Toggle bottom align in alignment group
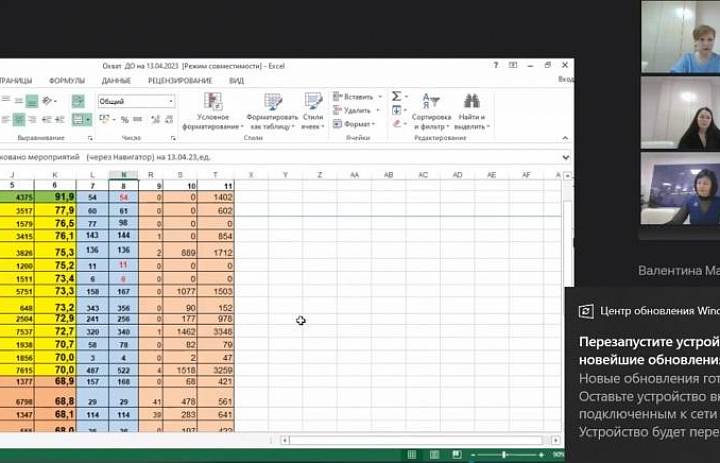 tap(32, 101)
